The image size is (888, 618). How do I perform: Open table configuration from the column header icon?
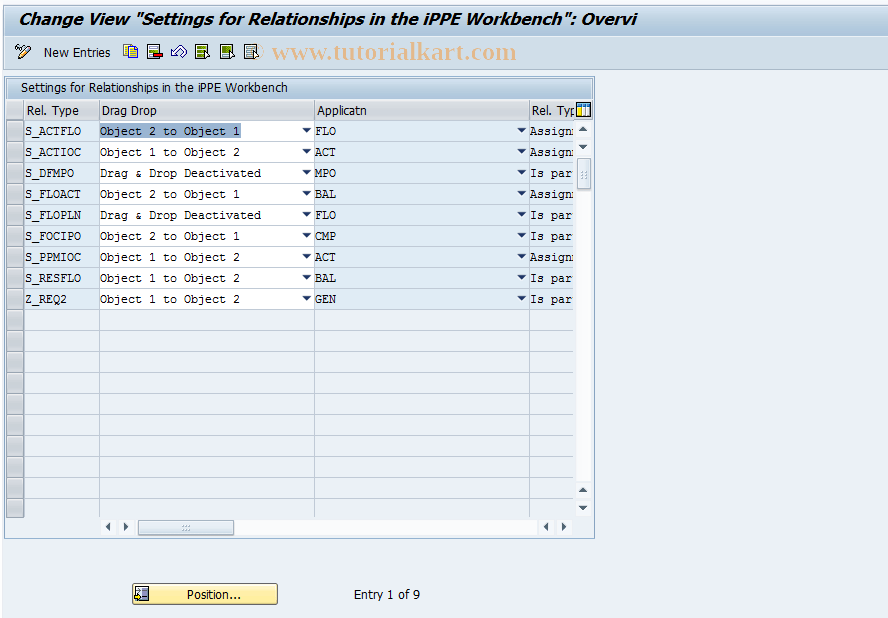click(581, 110)
